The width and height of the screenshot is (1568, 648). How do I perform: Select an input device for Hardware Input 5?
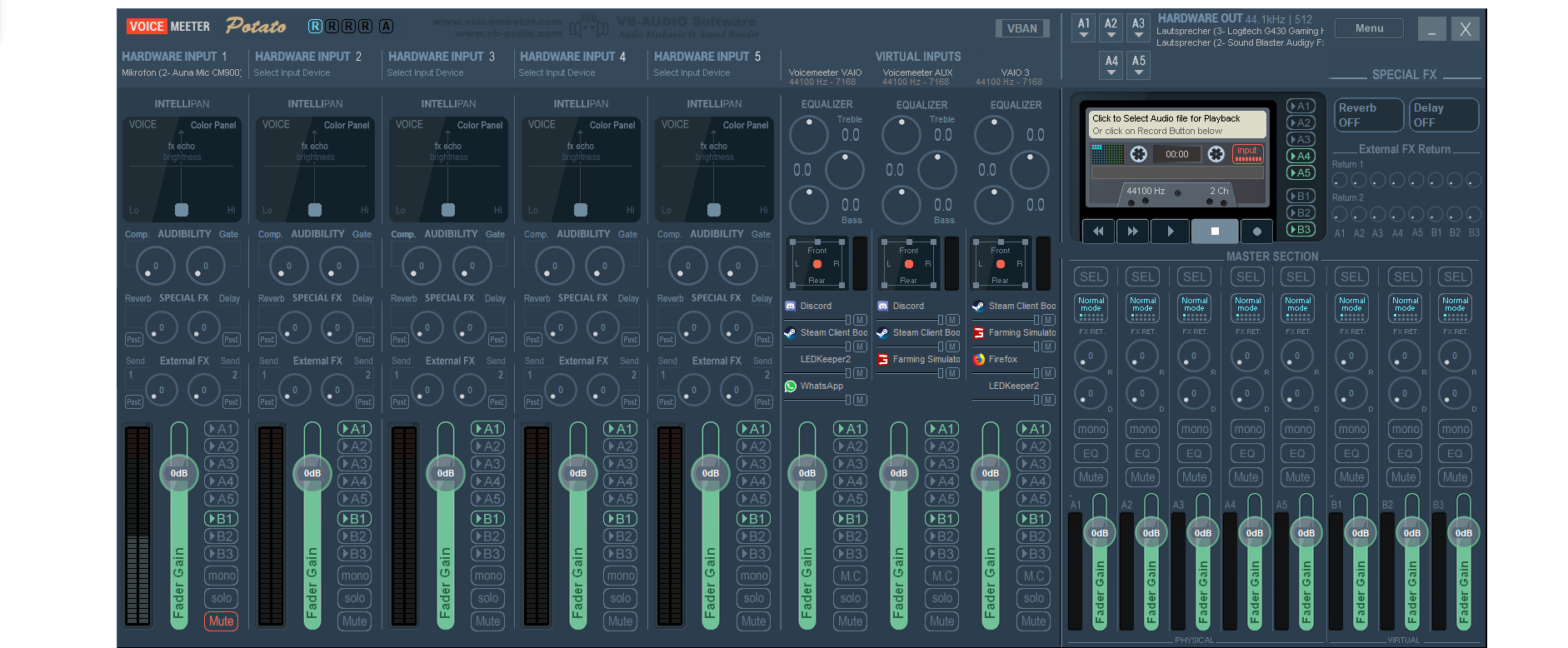[x=692, y=72]
